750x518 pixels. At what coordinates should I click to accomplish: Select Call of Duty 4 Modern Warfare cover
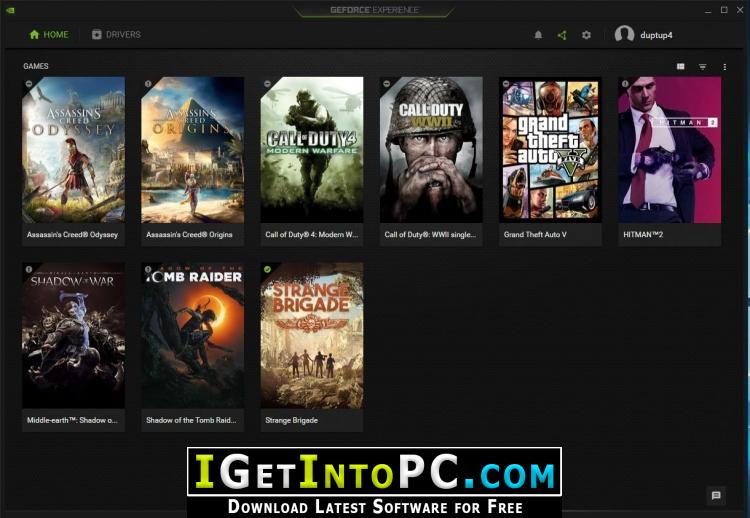(312, 150)
